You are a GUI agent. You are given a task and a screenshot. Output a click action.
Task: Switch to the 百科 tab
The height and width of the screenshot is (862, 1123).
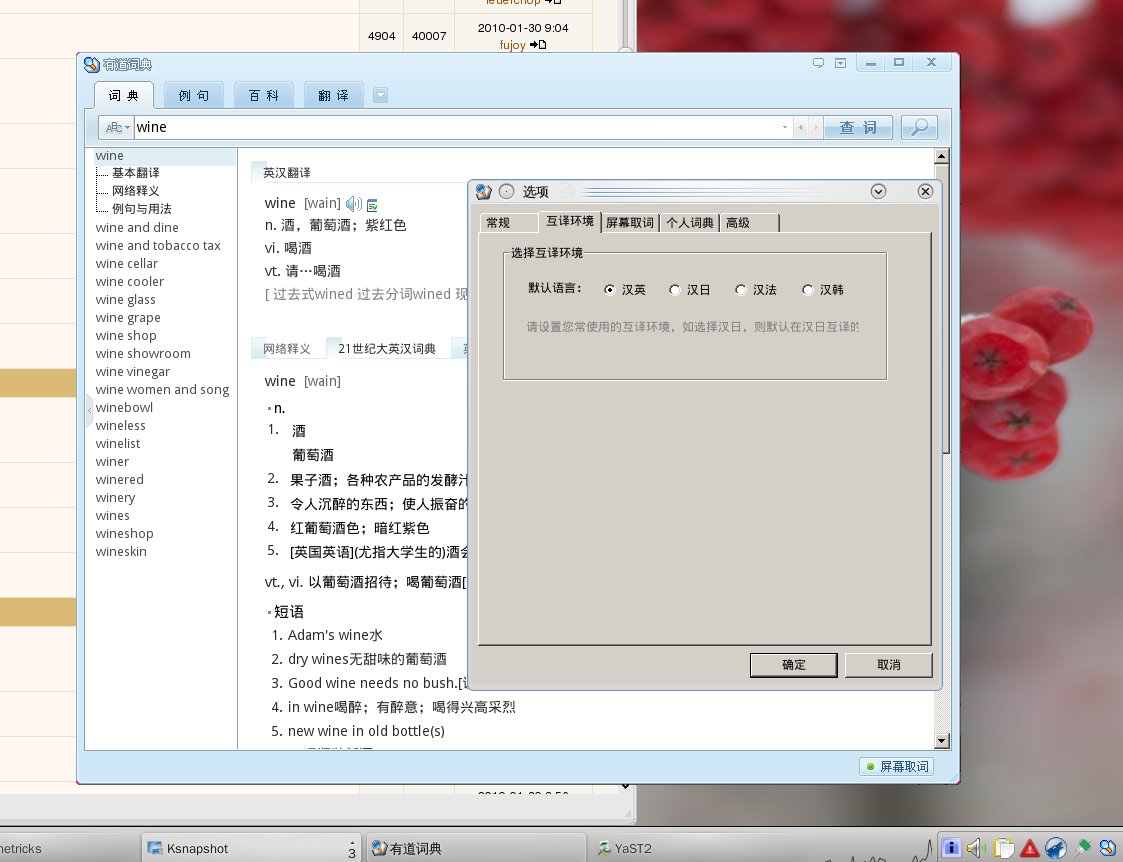click(264, 95)
